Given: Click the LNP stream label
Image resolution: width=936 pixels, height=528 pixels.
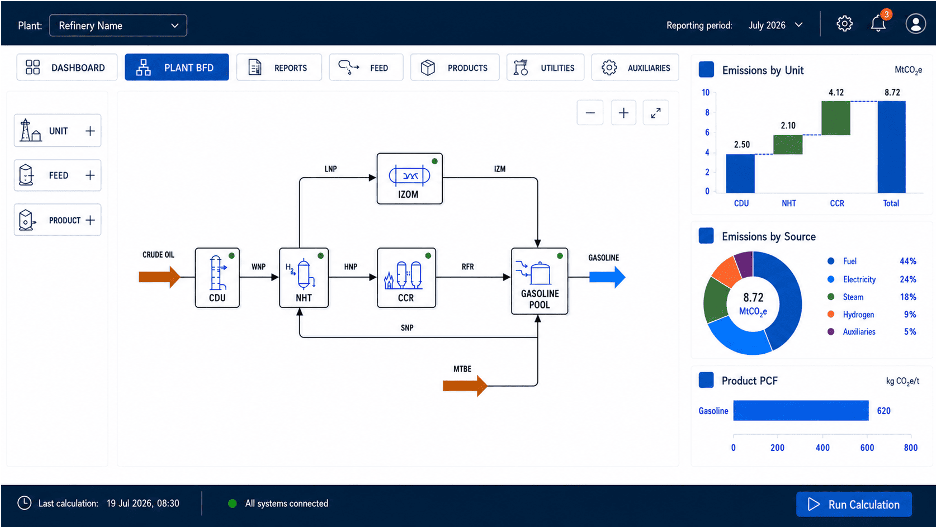Looking at the screenshot, I should pyautogui.click(x=331, y=169).
